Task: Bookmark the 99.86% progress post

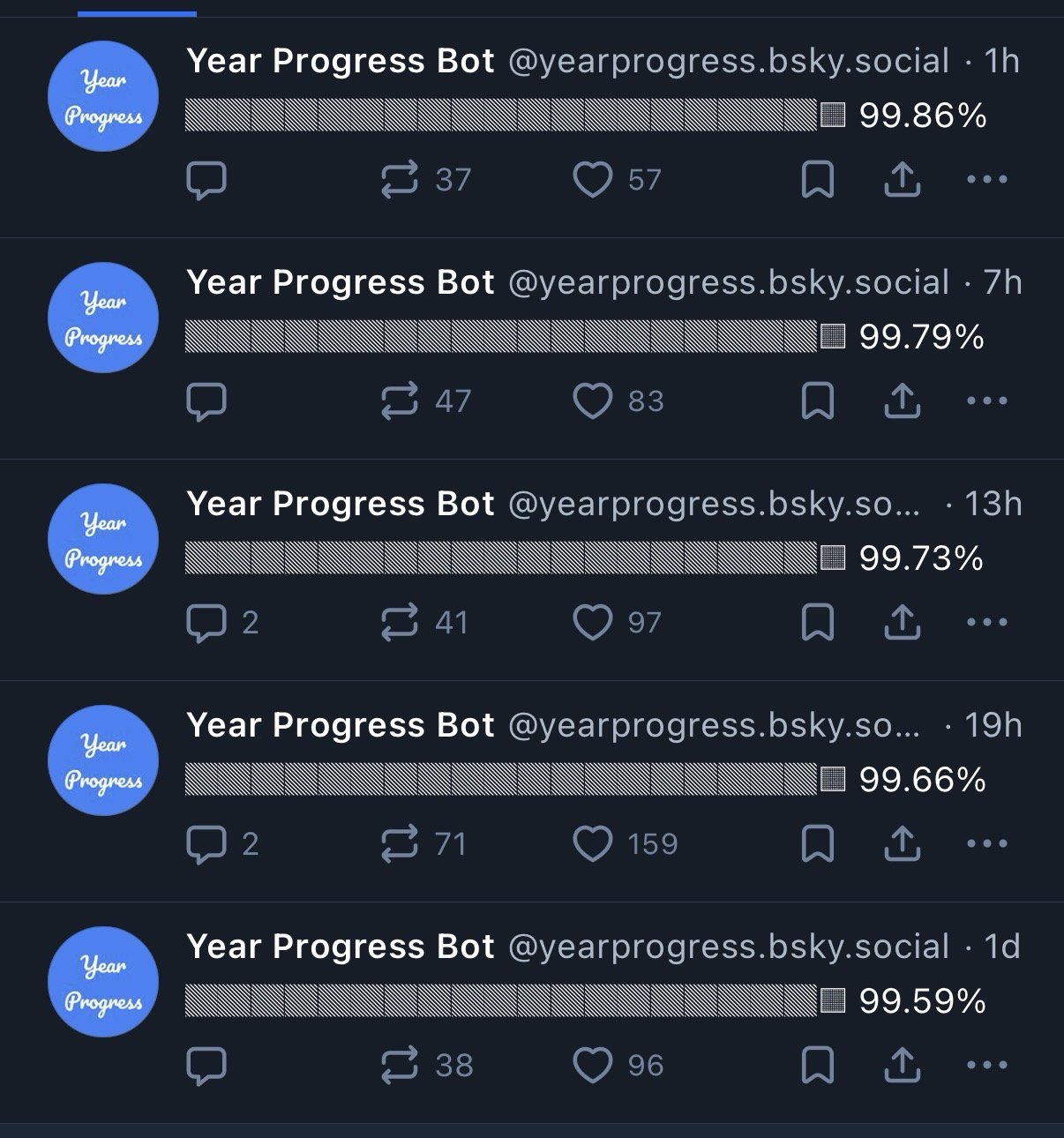Action: coord(817,180)
